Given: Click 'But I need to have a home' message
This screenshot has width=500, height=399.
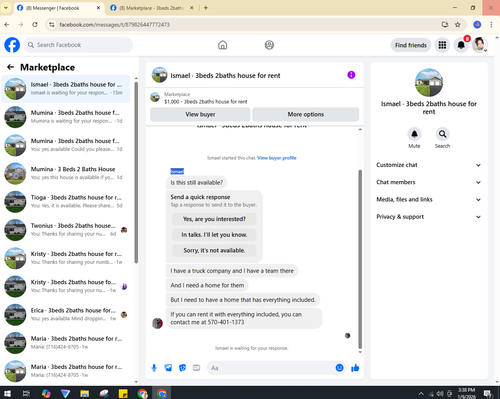Looking at the screenshot, I should (243, 300).
